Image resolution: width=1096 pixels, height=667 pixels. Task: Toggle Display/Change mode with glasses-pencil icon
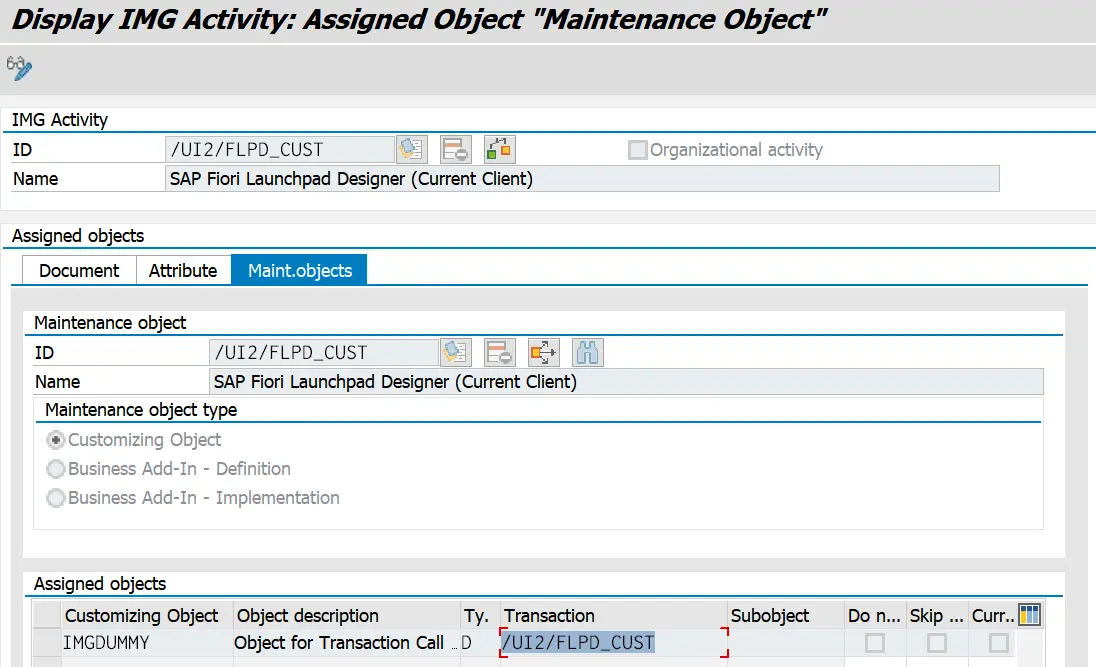coord(19,68)
